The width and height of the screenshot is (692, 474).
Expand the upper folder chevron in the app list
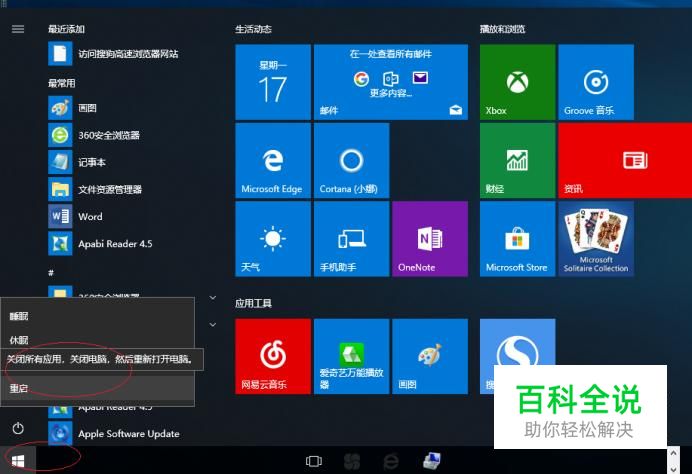click(x=212, y=298)
